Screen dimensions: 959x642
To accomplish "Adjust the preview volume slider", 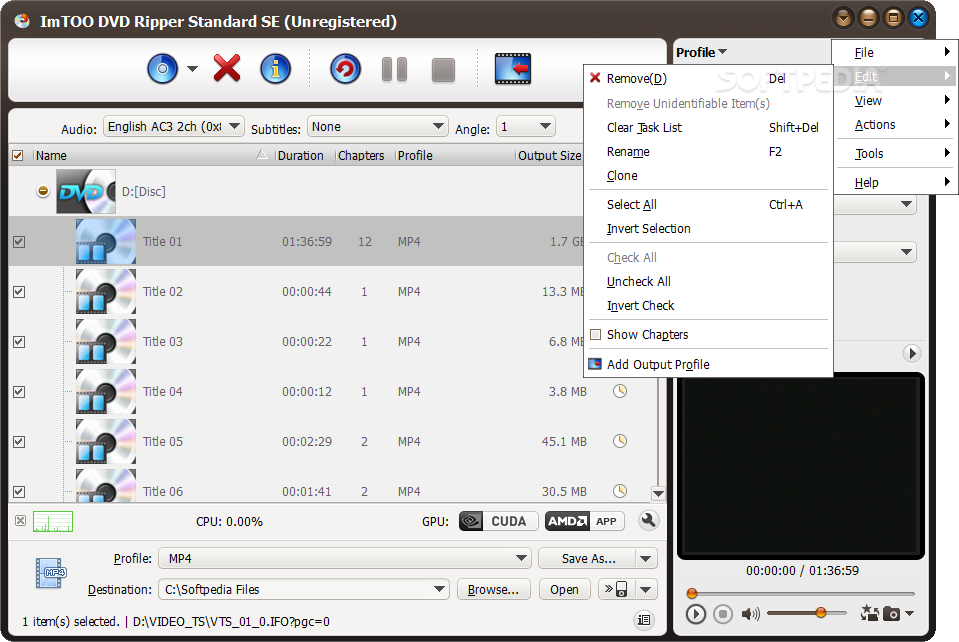I will 807,613.
